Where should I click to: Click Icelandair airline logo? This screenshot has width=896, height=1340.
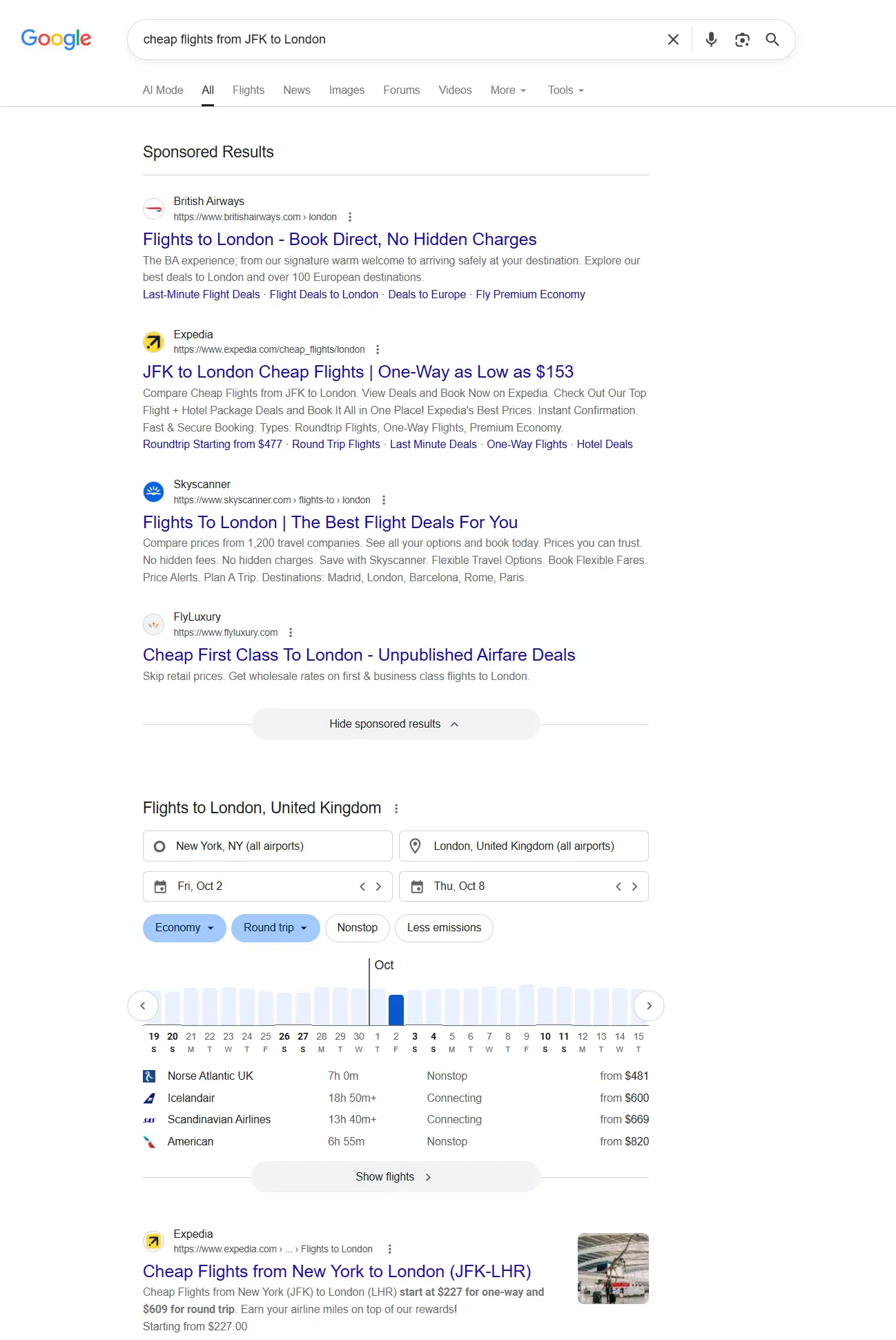(x=149, y=1098)
